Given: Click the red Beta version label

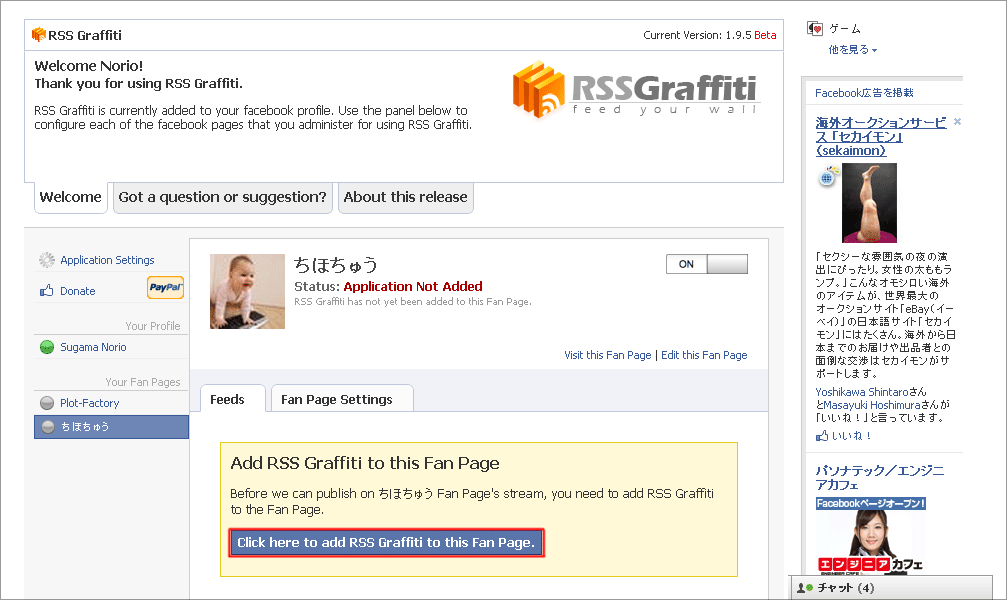Looking at the screenshot, I should click(765, 35).
